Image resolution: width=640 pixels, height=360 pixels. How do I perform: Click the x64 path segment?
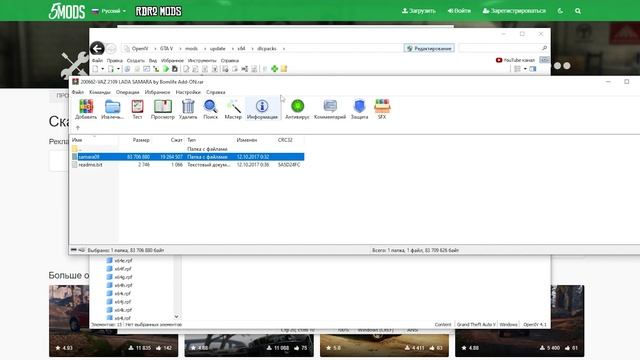pos(241,49)
